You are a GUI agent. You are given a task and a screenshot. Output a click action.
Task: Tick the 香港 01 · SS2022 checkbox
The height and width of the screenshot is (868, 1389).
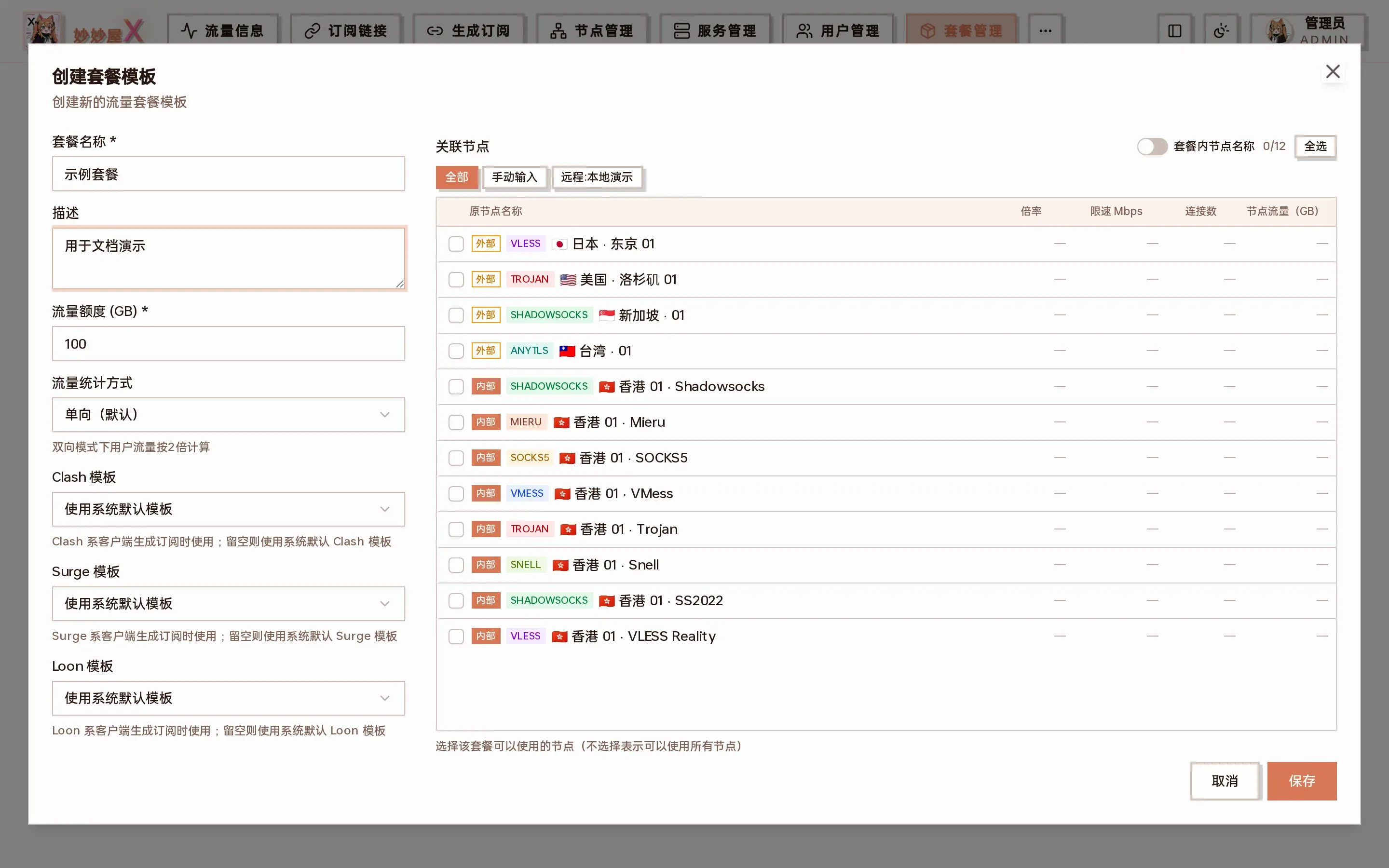[456, 600]
